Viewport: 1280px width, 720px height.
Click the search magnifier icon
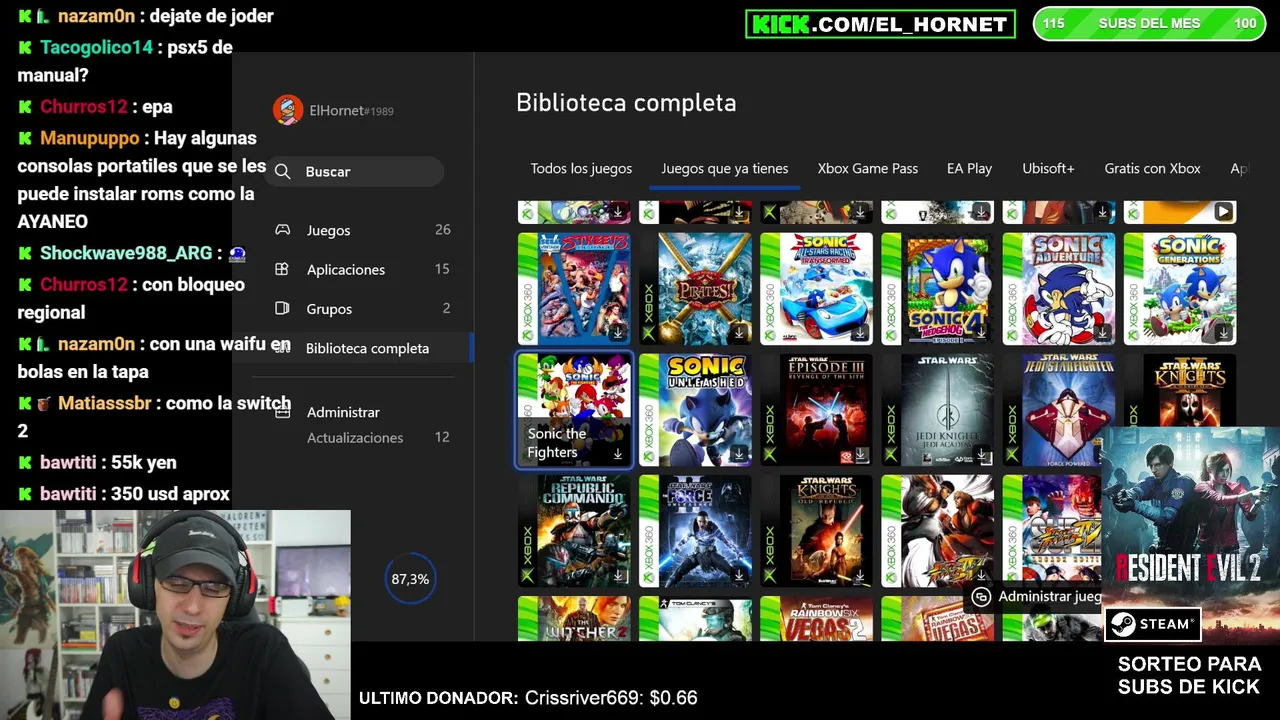[283, 172]
